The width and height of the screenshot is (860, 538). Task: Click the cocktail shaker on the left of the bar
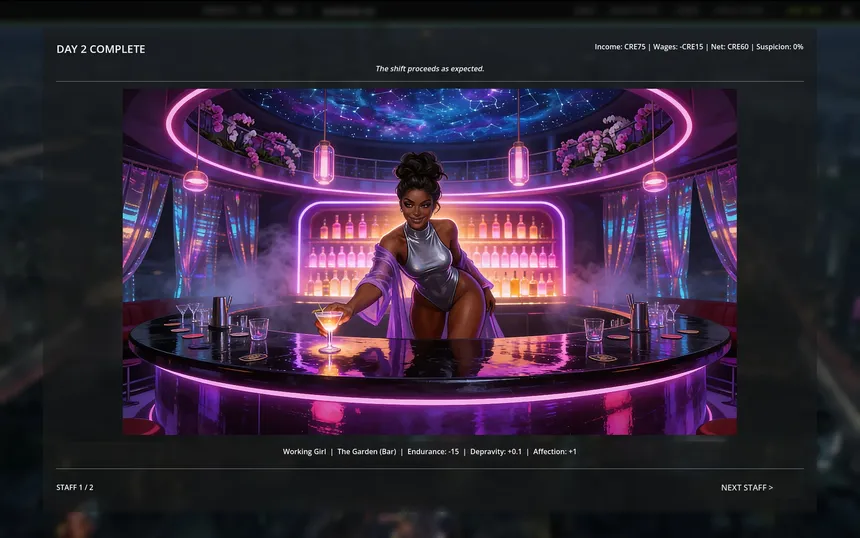click(x=219, y=311)
